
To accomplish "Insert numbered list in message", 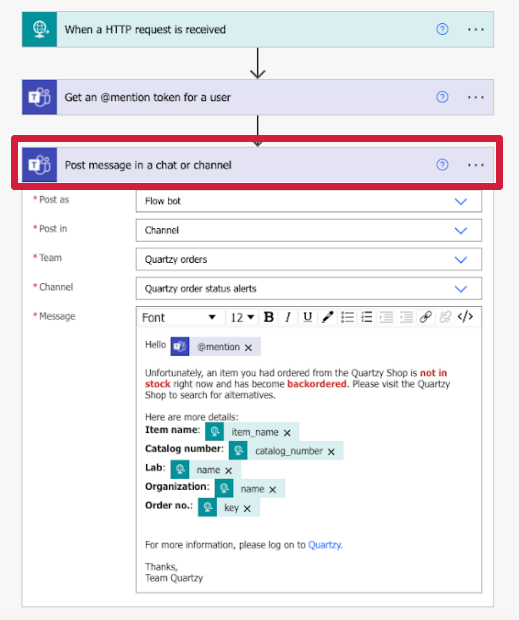I will click(367, 317).
